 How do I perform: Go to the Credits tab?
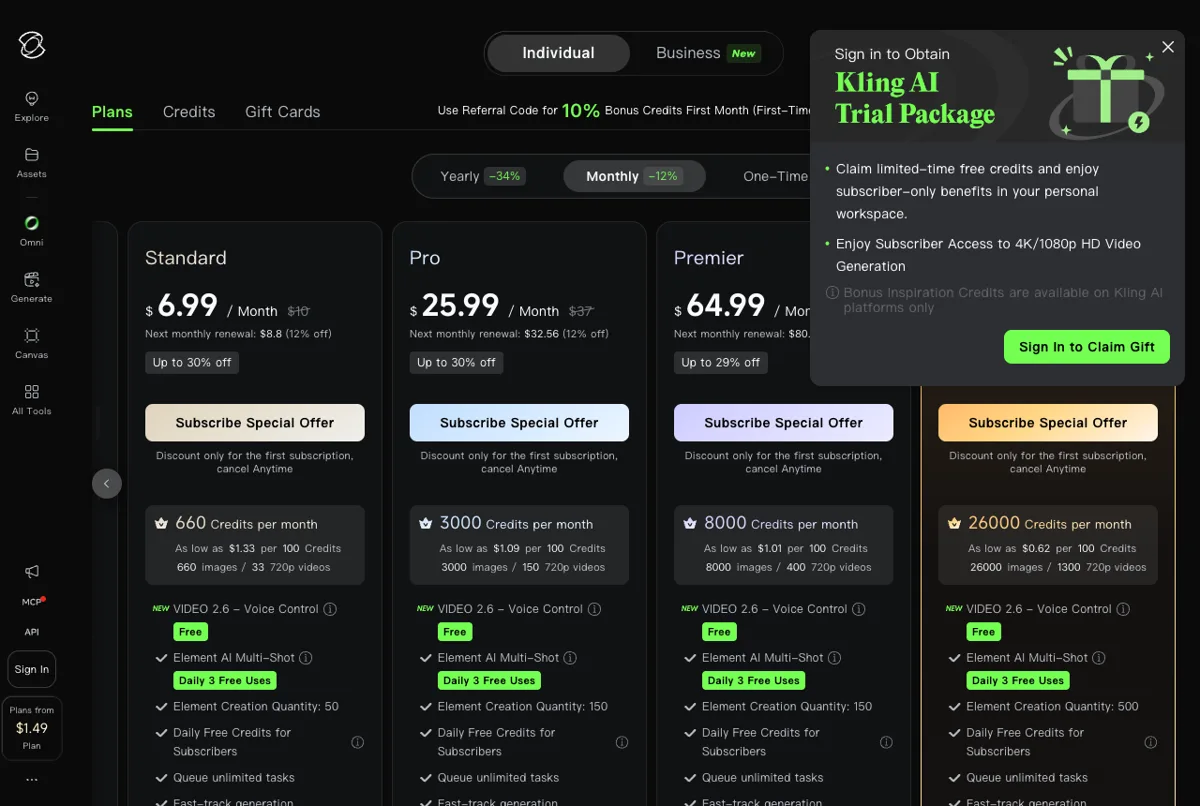(x=189, y=112)
